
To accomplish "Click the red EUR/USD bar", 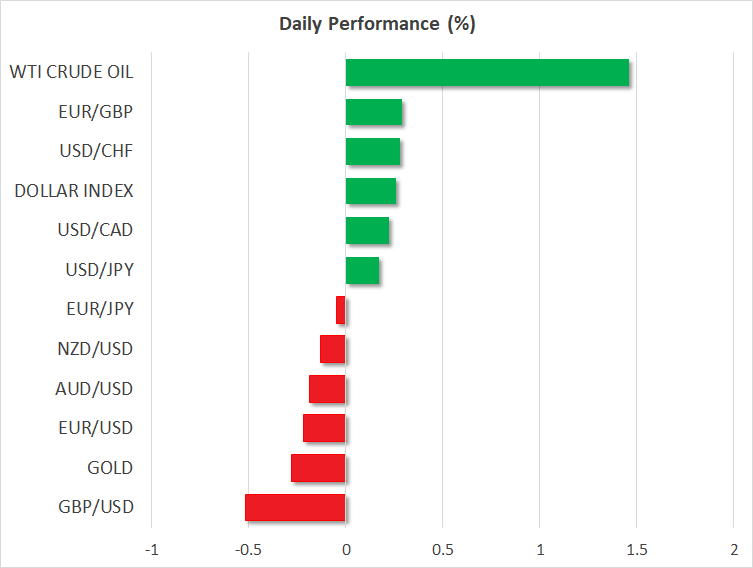I will click(324, 428).
